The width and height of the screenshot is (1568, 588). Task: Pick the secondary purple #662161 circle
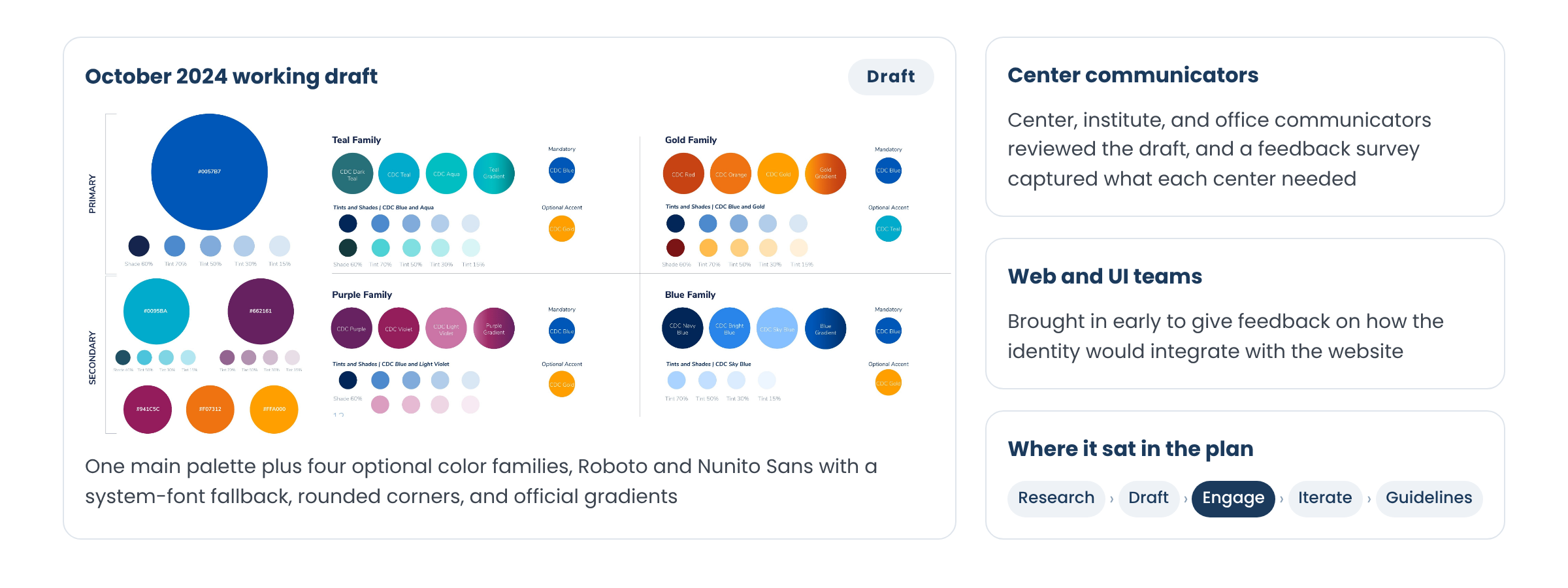pos(260,311)
